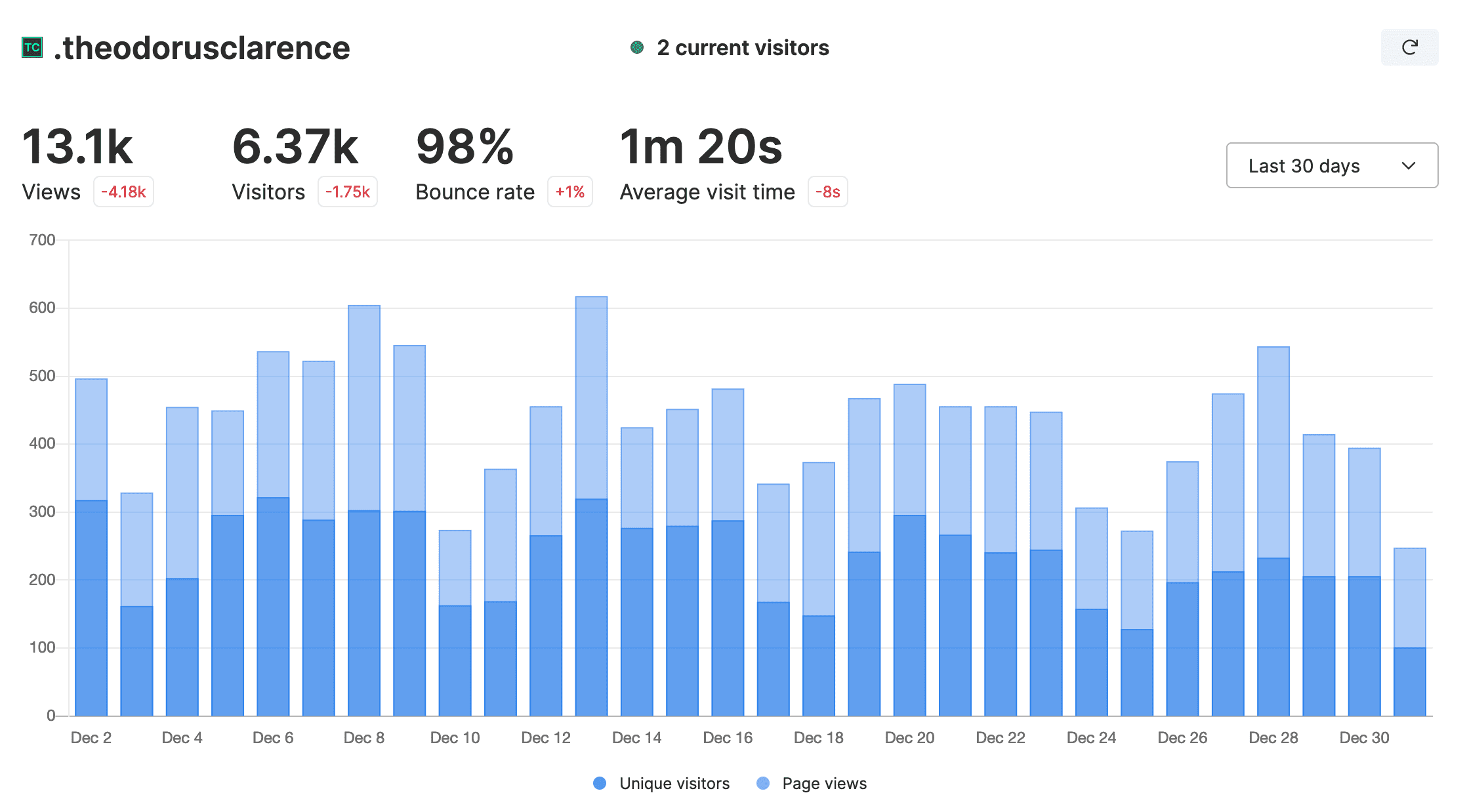
Task: Open the Last 30 days dropdown
Action: [x=1332, y=165]
